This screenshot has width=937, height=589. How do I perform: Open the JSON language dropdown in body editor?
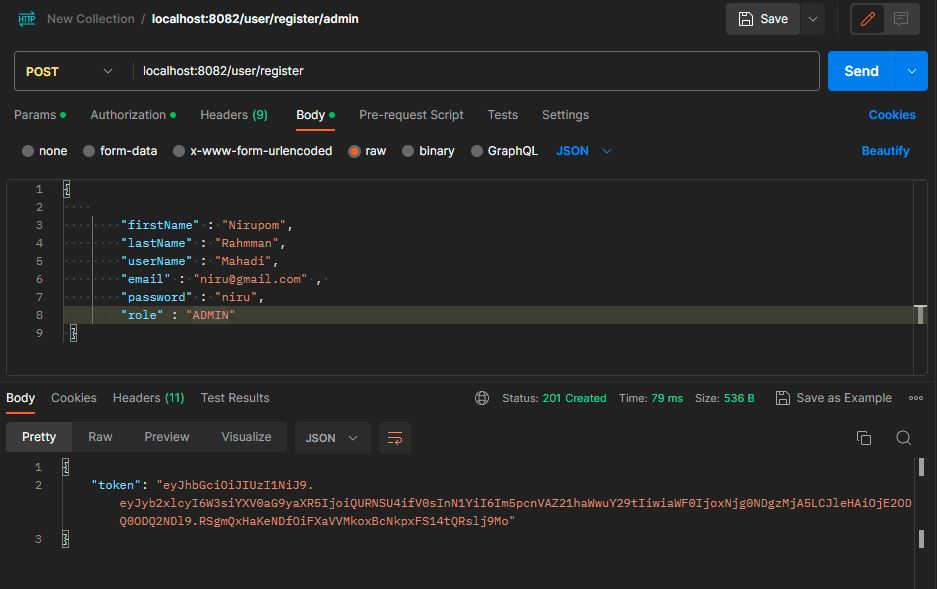pyautogui.click(x=581, y=150)
